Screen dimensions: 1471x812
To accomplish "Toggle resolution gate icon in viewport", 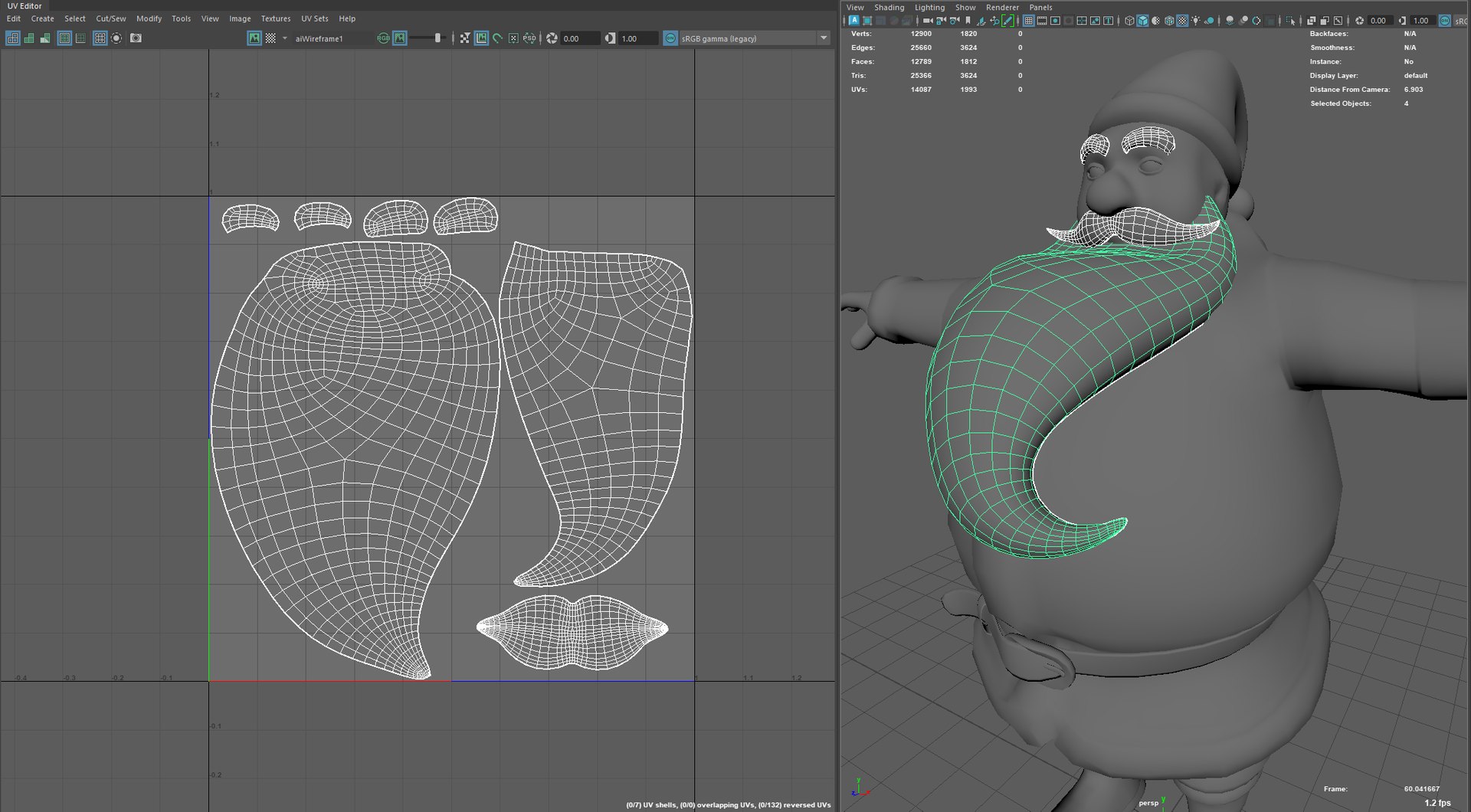I will click(1056, 21).
